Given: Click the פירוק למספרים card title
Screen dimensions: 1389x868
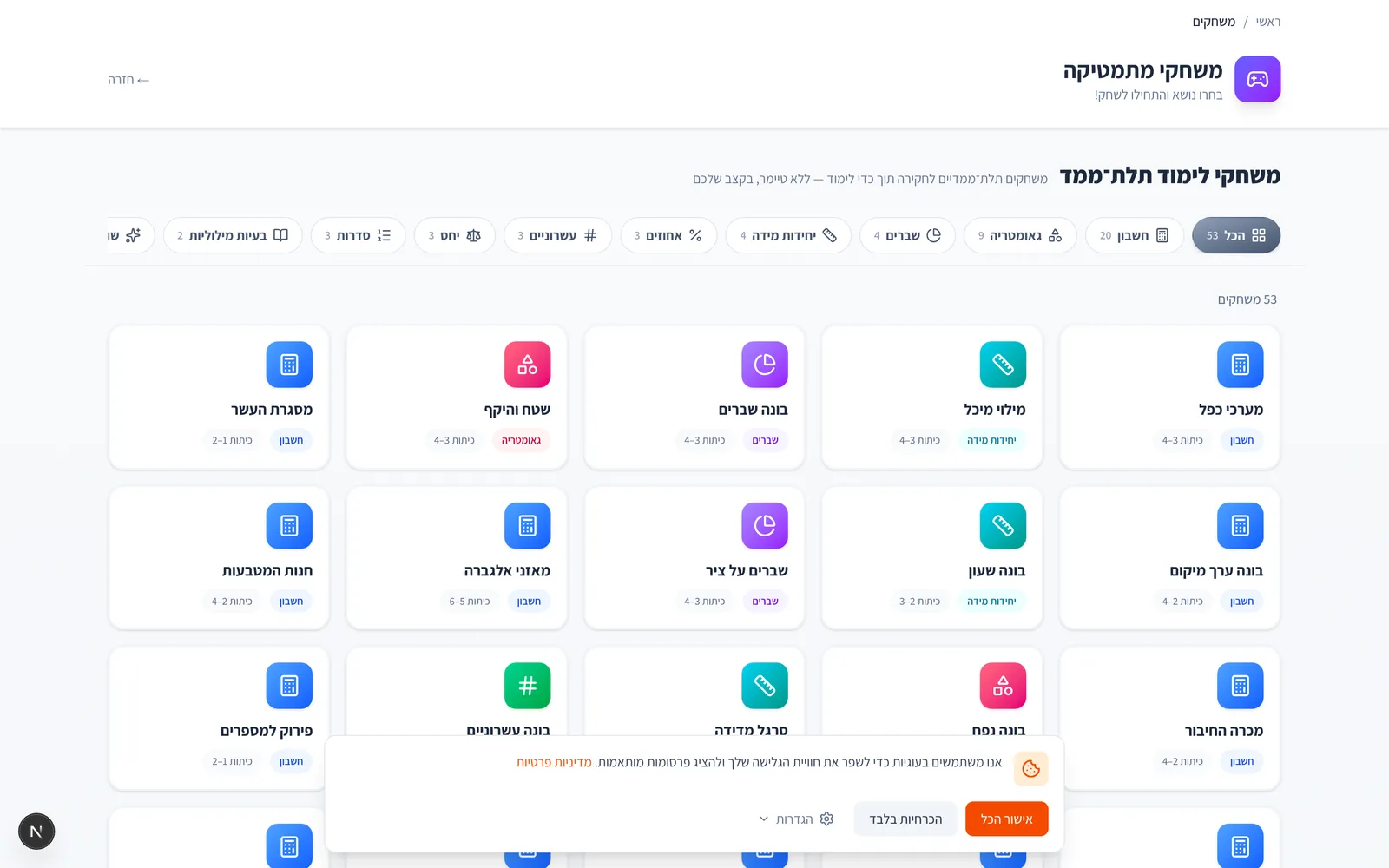Looking at the screenshot, I should 267,730.
